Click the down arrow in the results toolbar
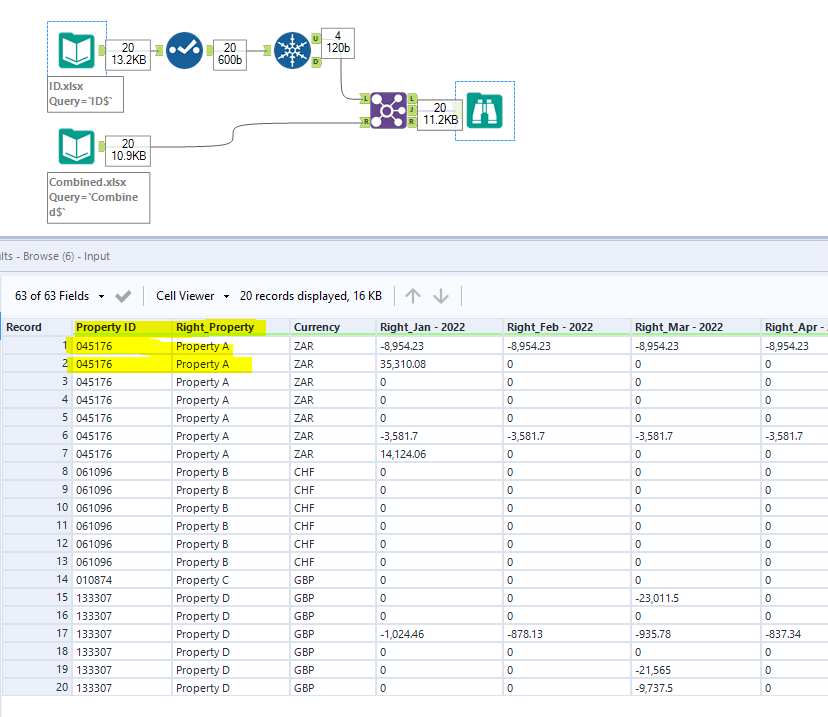This screenshot has width=828, height=717. [440, 294]
